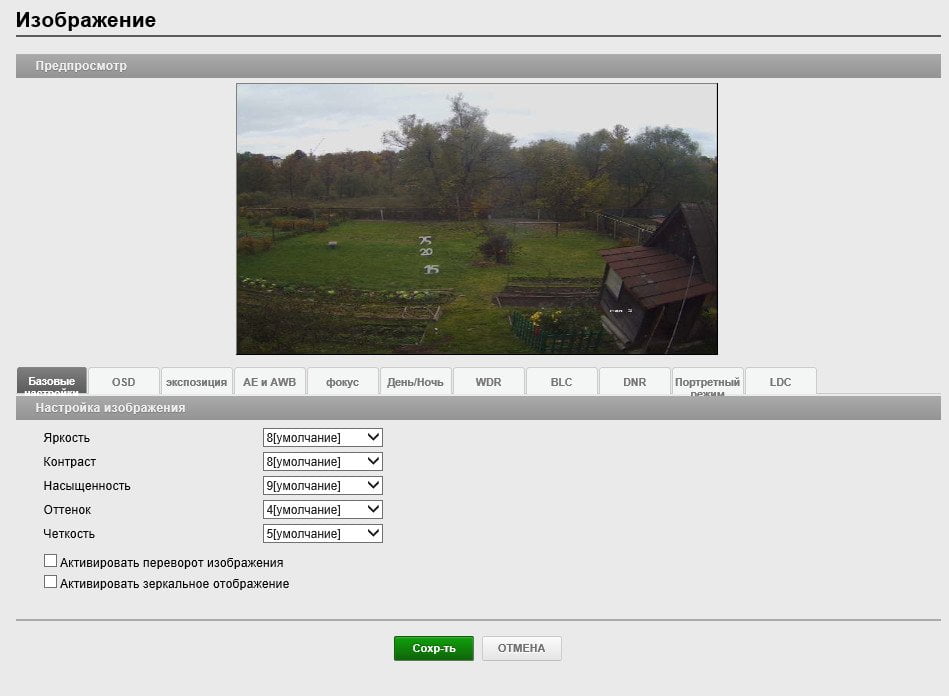949x696 pixels.
Task: Click the ОТМЕНА button
Action: pyautogui.click(x=522, y=648)
